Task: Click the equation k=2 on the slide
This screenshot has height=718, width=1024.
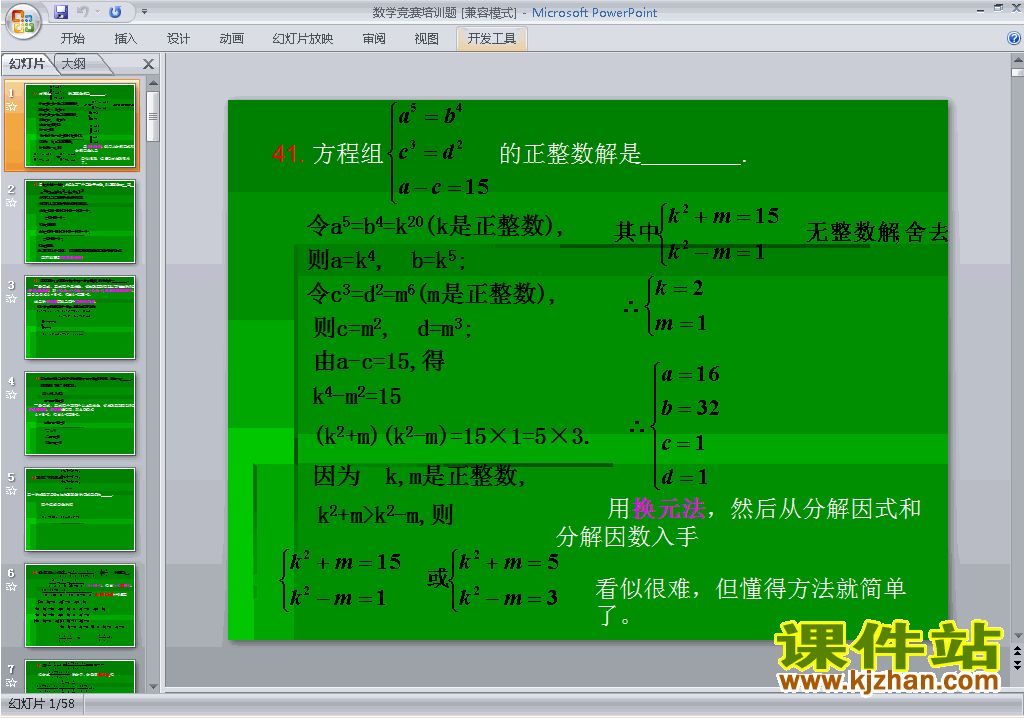Action: pos(679,288)
